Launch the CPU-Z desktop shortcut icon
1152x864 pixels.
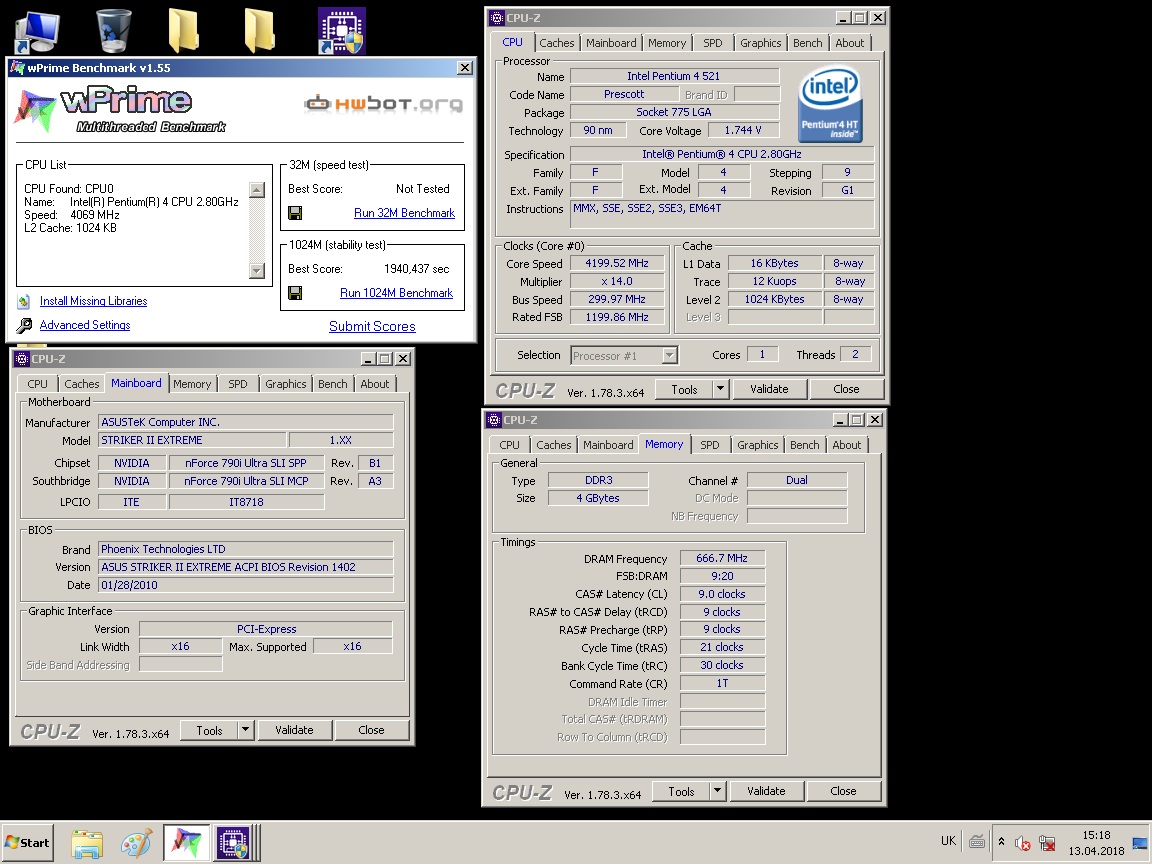[x=341, y=31]
